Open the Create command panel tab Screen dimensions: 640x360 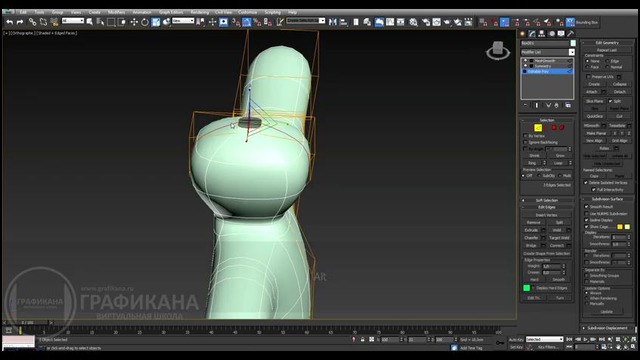(x=522, y=34)
